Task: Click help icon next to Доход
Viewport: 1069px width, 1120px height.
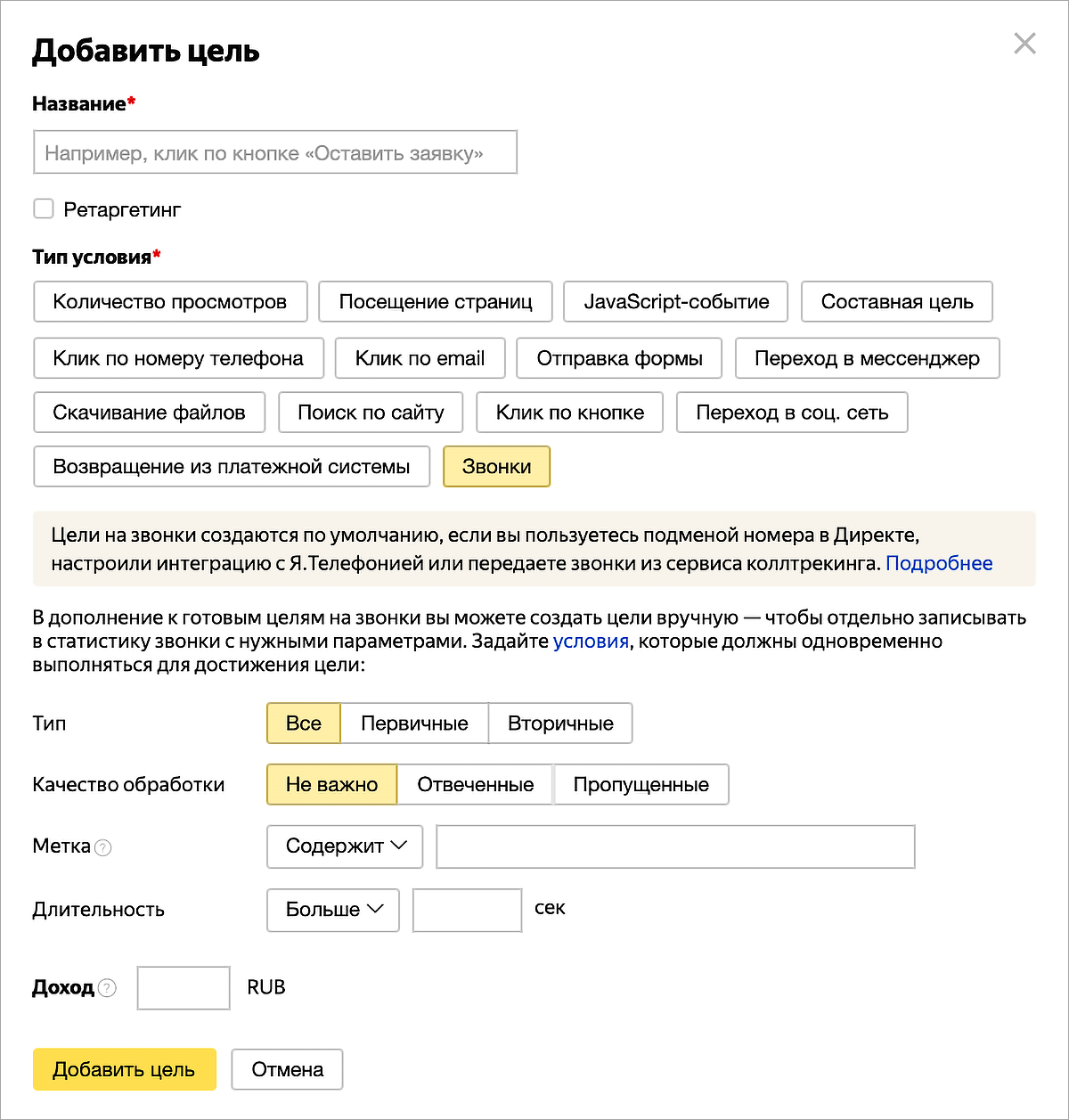Action: [x=107, y=988]
